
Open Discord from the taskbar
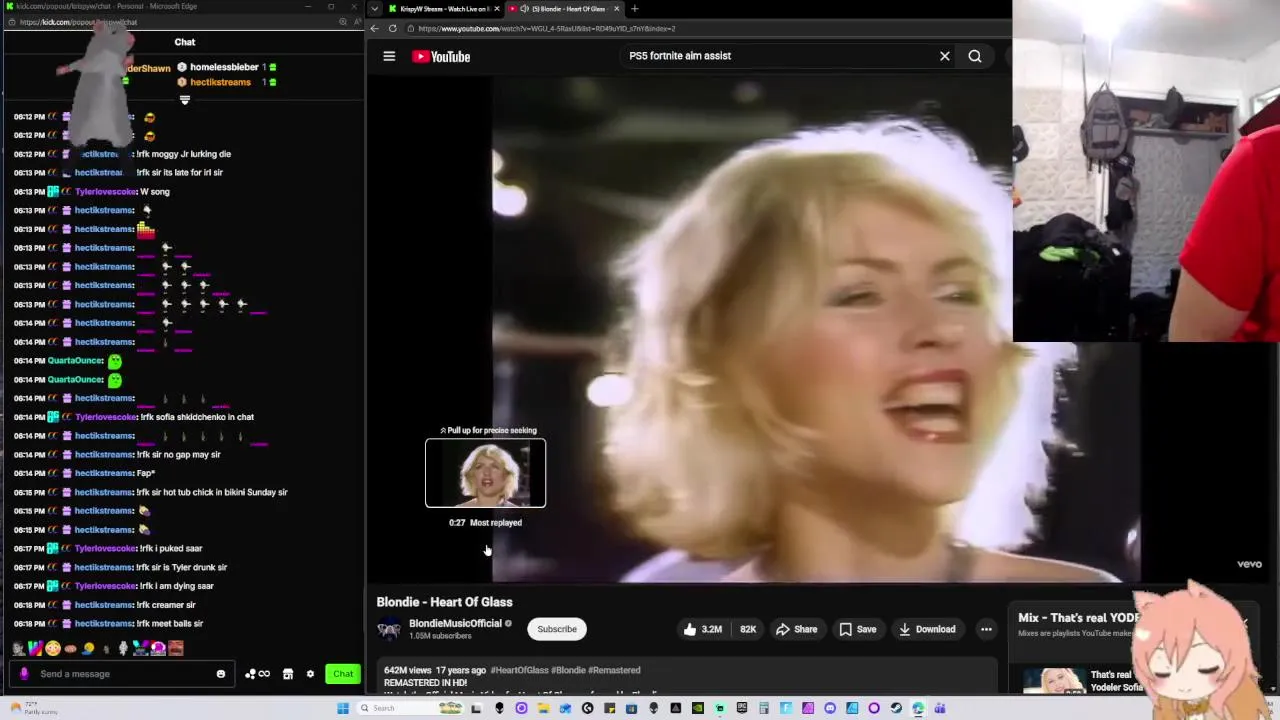(830, 708)
